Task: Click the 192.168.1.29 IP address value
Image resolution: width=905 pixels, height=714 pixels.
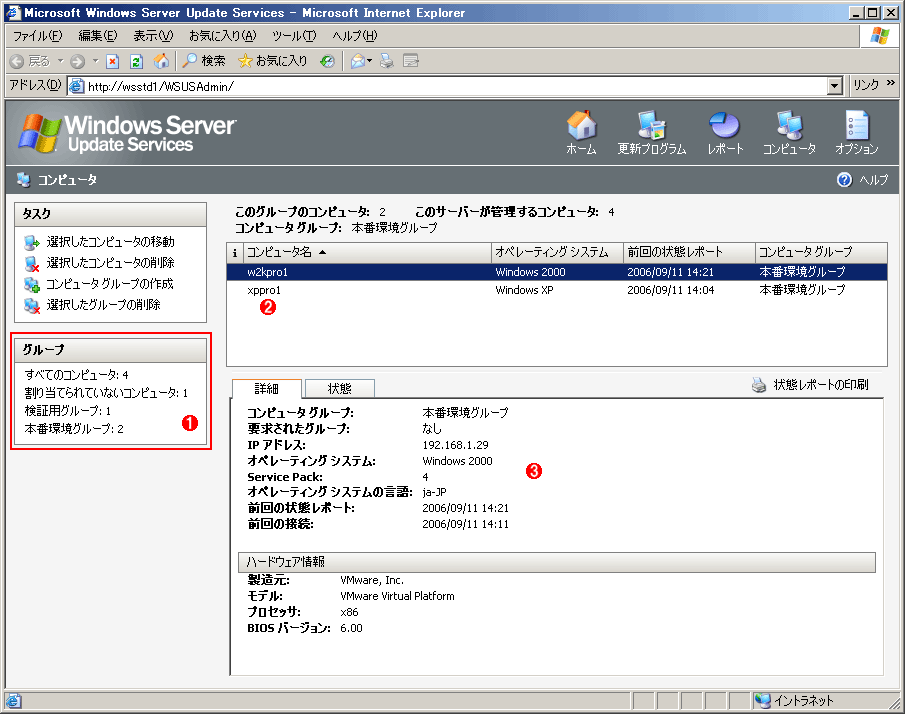Action: point(455,445)
